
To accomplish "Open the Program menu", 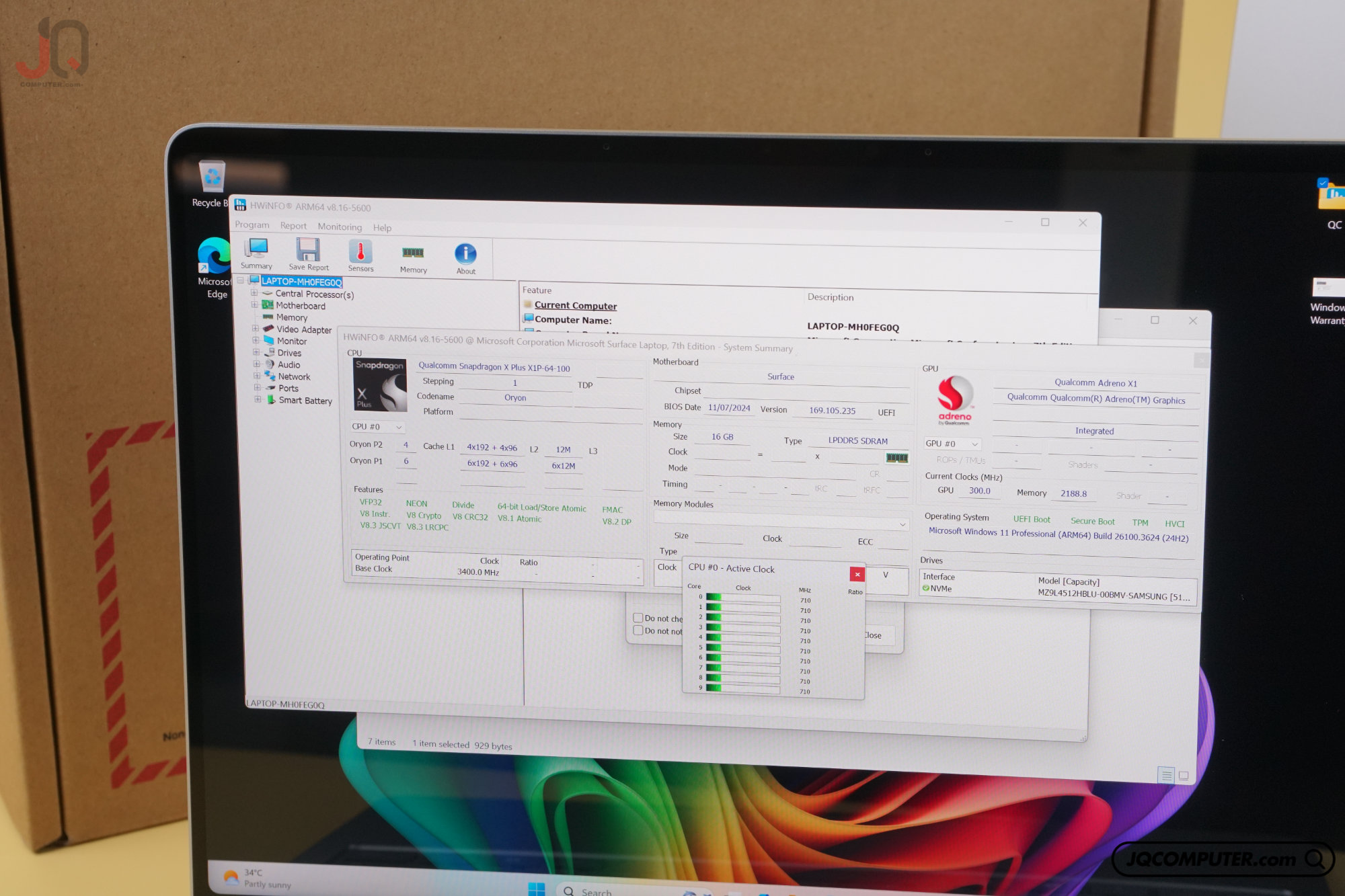I will tap(252, 225).
